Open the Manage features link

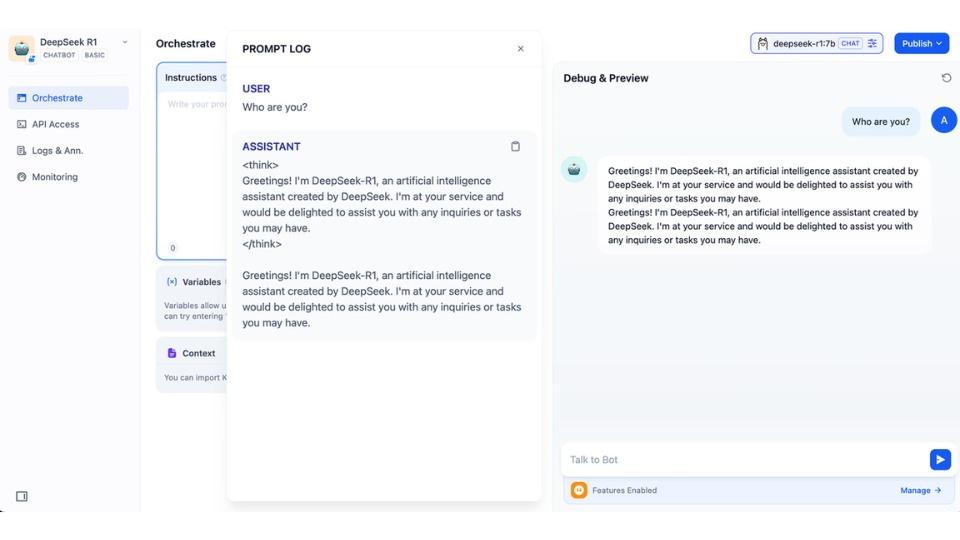(920, 490)
